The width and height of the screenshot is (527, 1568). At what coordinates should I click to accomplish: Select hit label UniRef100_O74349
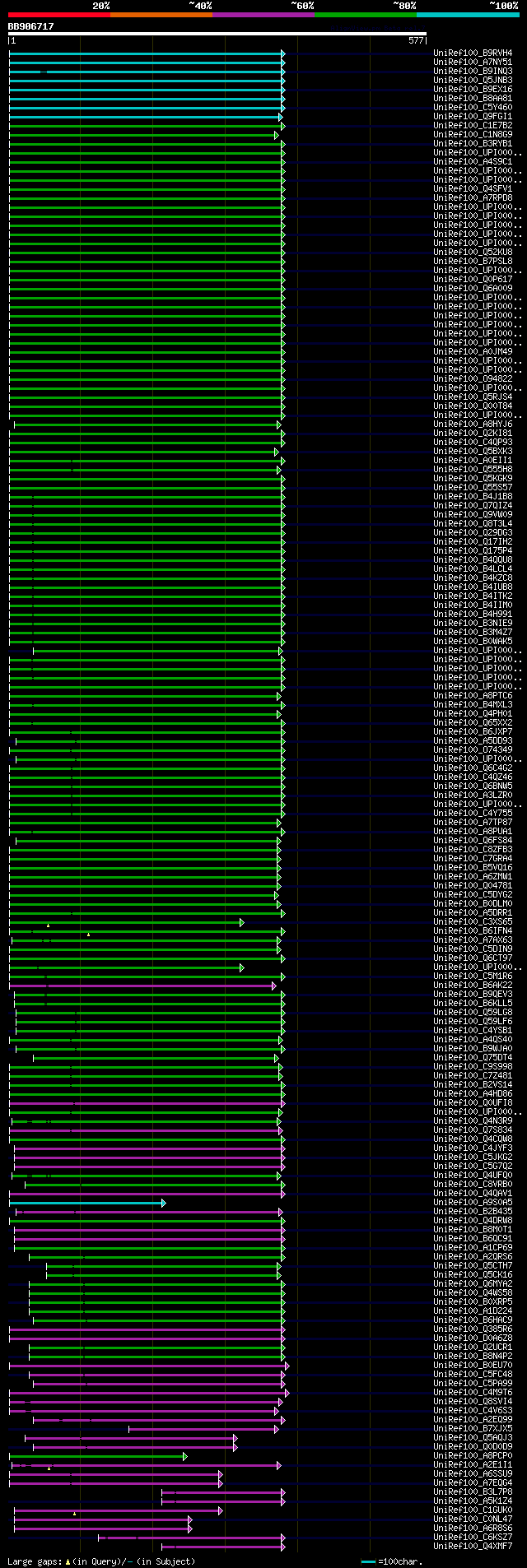pyautogui.click(x=473, y=749)
